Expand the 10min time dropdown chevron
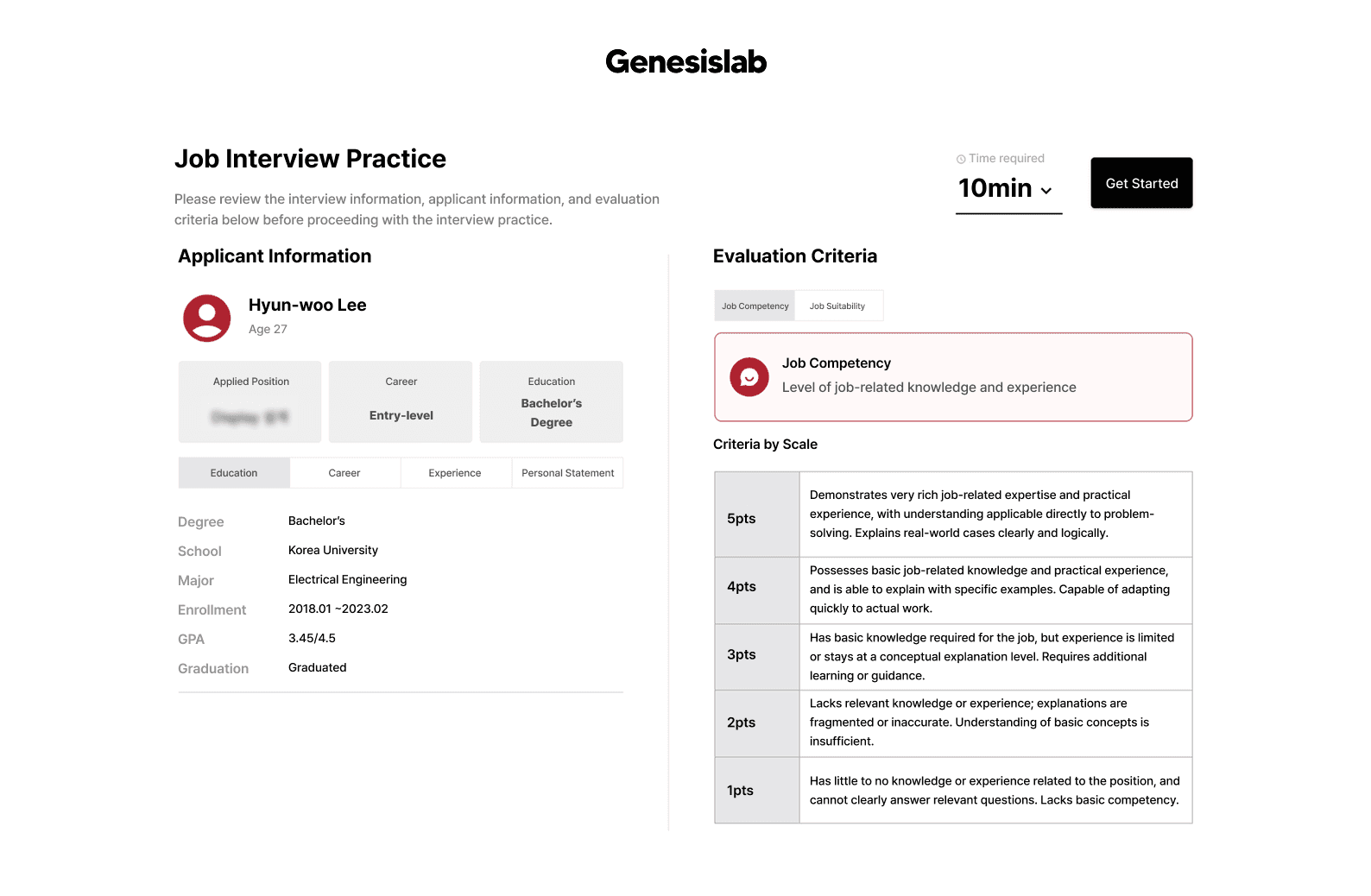The width and height of the screenshot is (1371, 896). pyautogui.click(x=1046, y=191)
